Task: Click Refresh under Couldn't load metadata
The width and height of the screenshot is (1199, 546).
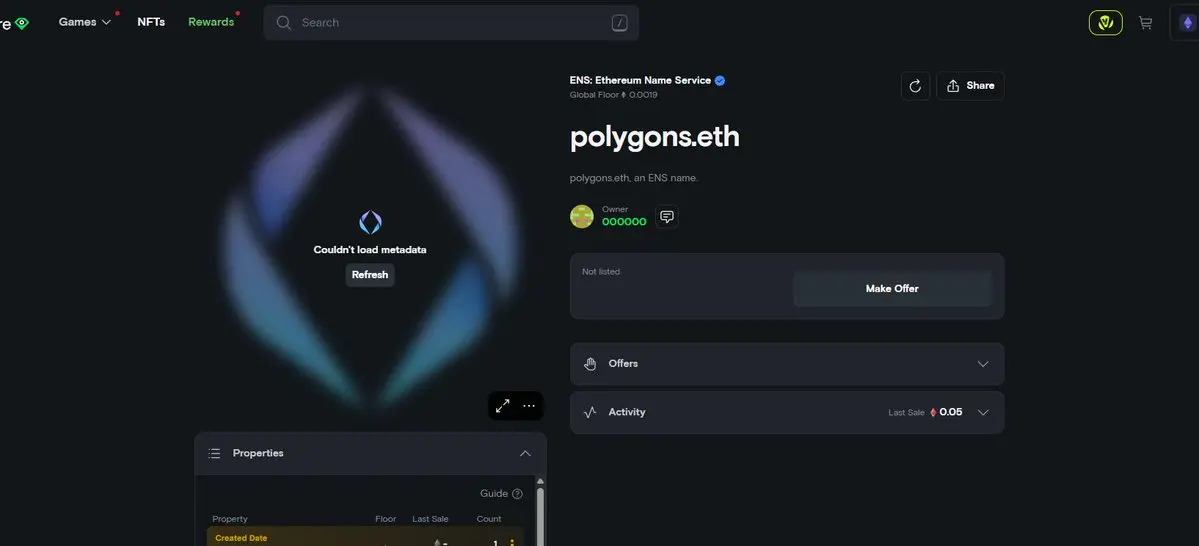Action: click(x=370, y=275)
